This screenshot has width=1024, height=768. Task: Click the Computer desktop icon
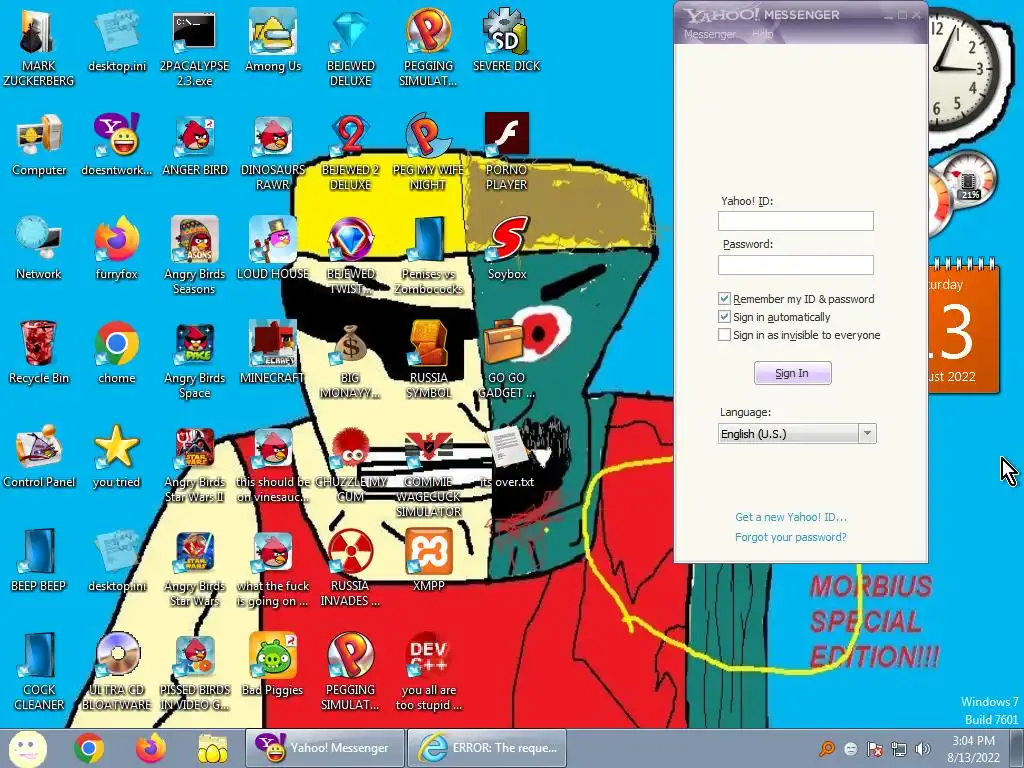[39, 144]
